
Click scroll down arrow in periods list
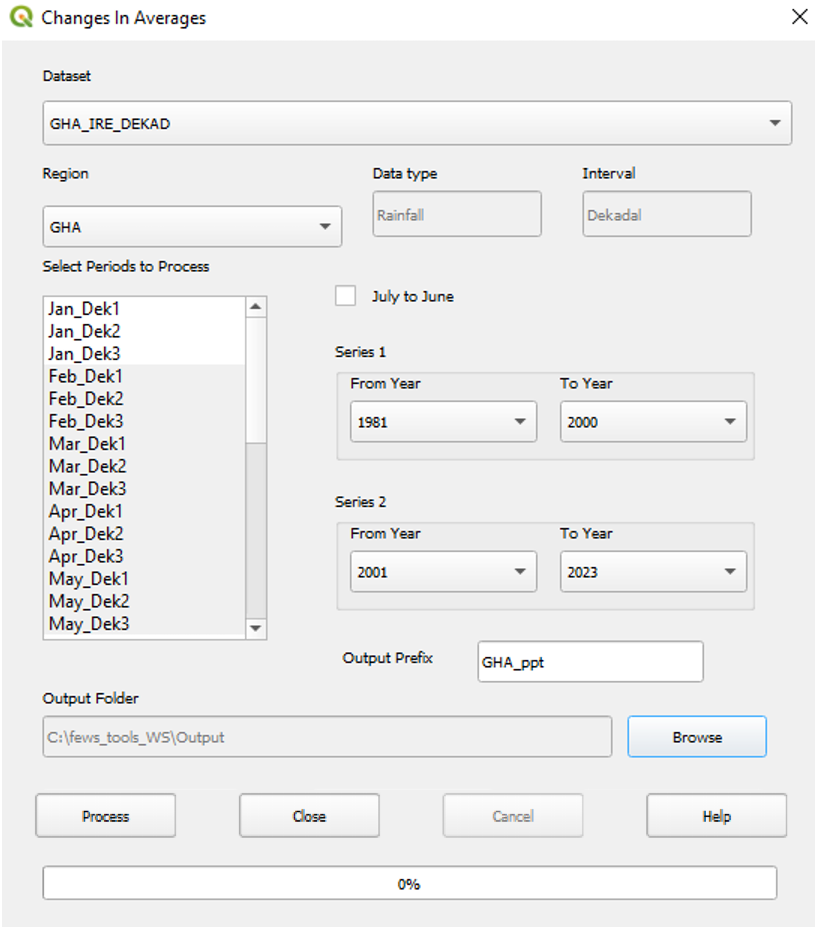pos(256,628)
